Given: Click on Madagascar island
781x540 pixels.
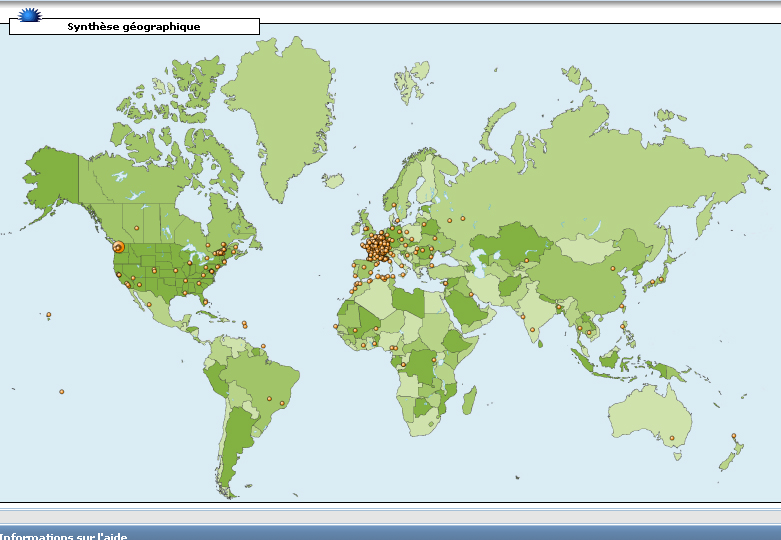Looking at the screenshot, I should [x=466, y=397].
